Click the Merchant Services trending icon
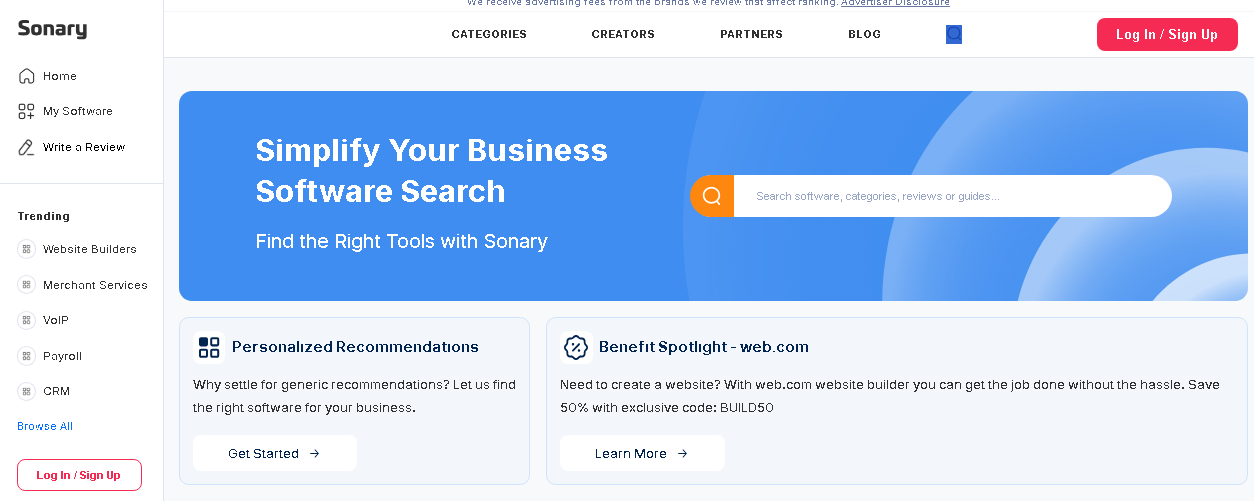1254x501 pixels. click(x=26, y=285)
